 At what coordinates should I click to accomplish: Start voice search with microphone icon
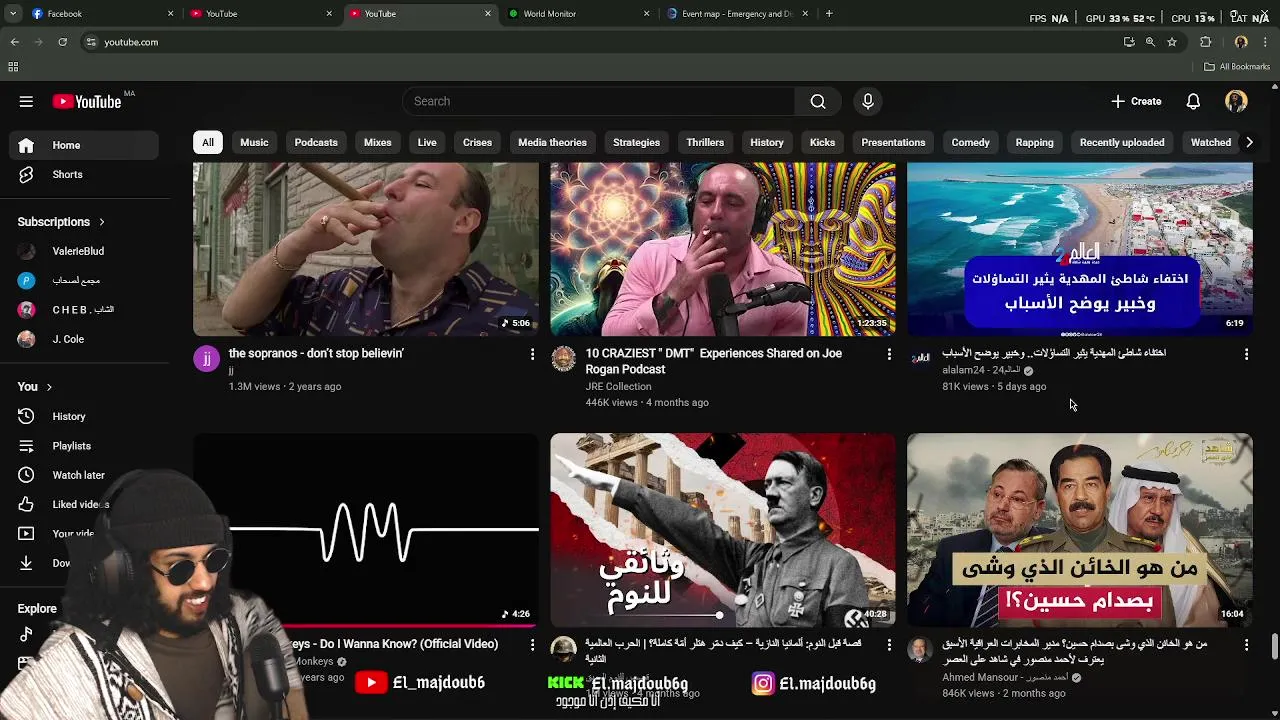coord(868,101)
